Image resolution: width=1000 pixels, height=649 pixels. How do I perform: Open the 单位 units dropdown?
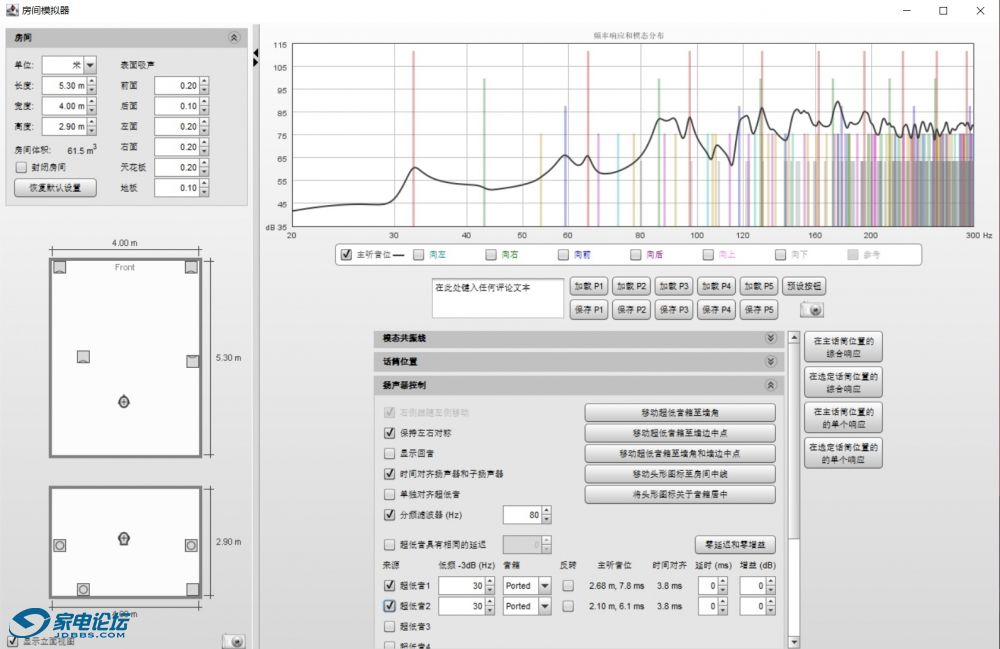click(90, 65)
